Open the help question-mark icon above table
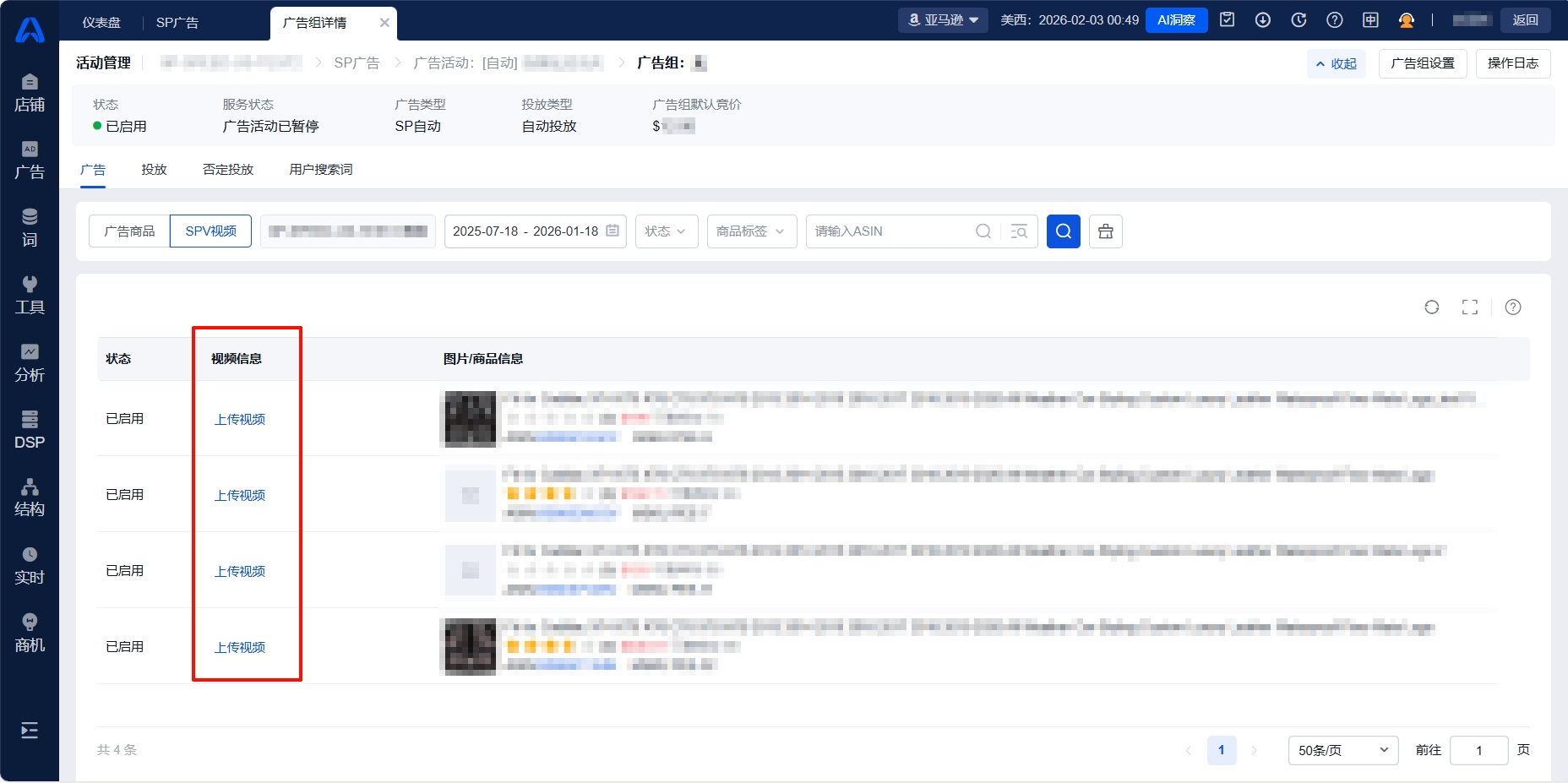1568x783 pixels. click(x=1512, y=307)
